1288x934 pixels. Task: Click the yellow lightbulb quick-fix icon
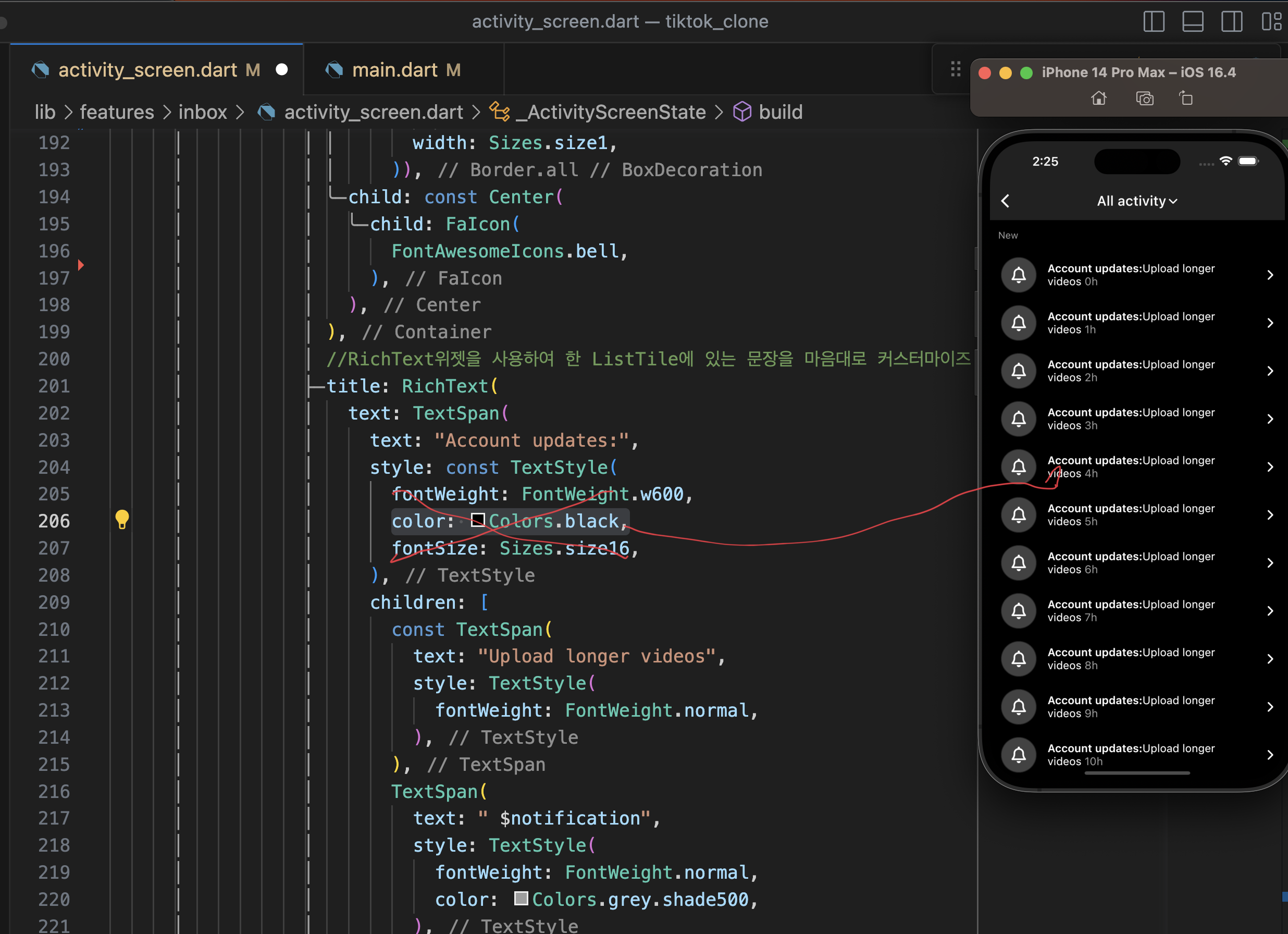point(121,519)
